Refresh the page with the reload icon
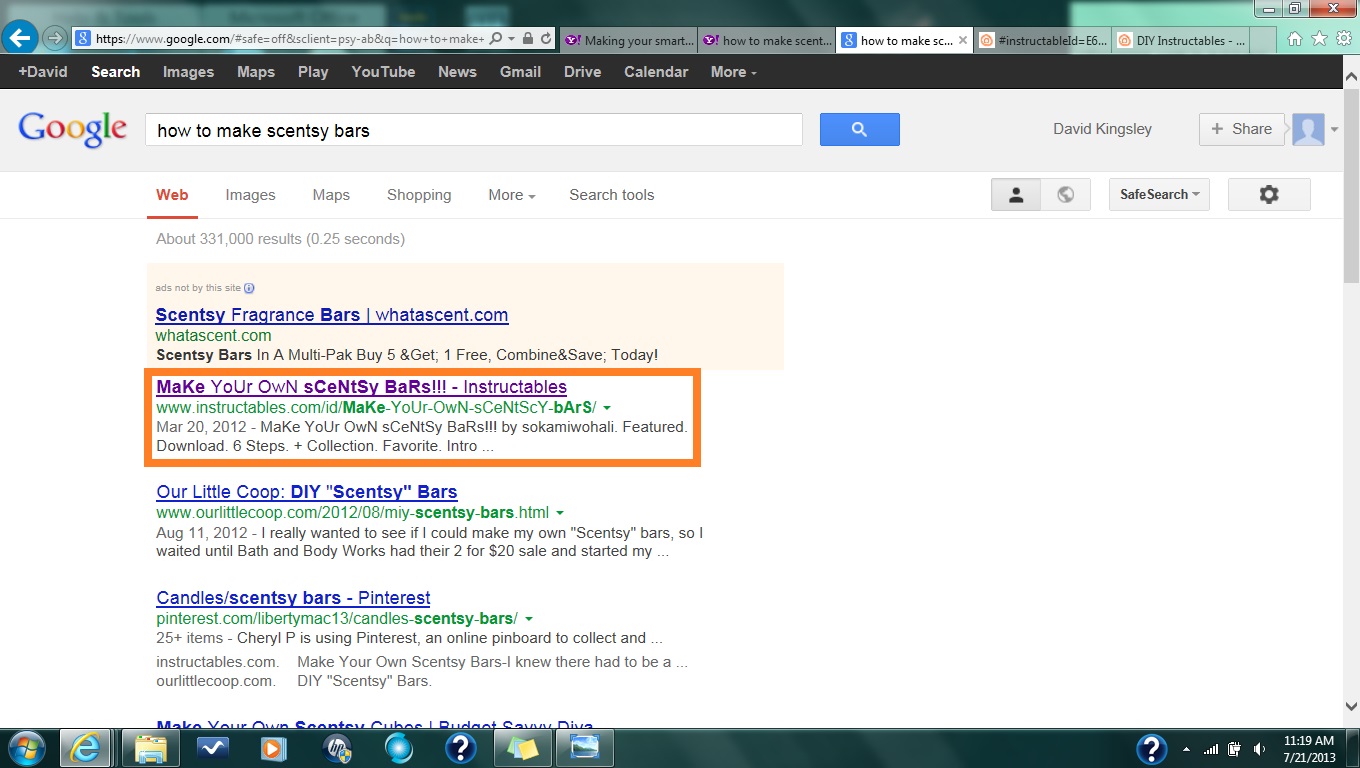The image size is (1360, 768). coord(546,39)
